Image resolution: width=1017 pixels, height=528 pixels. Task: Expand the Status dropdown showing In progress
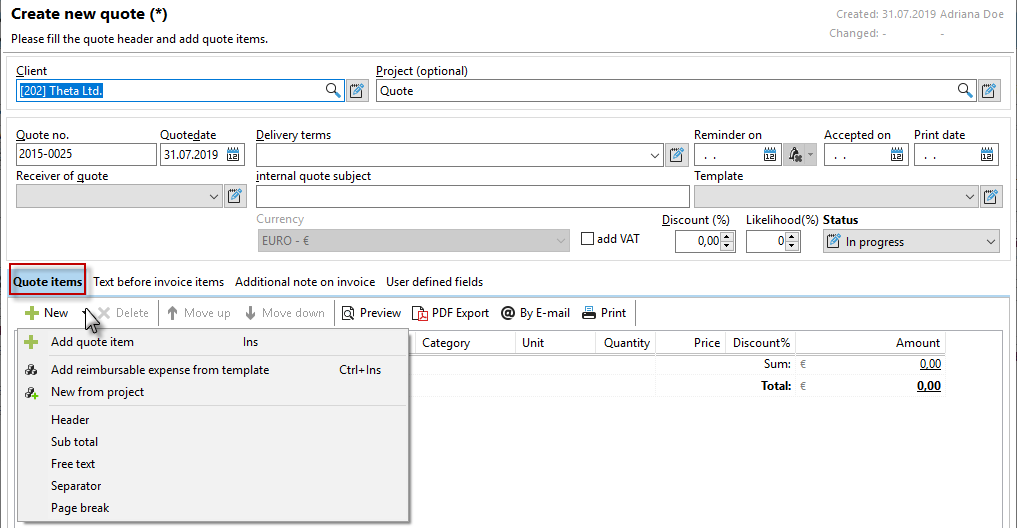coord(991,242)
